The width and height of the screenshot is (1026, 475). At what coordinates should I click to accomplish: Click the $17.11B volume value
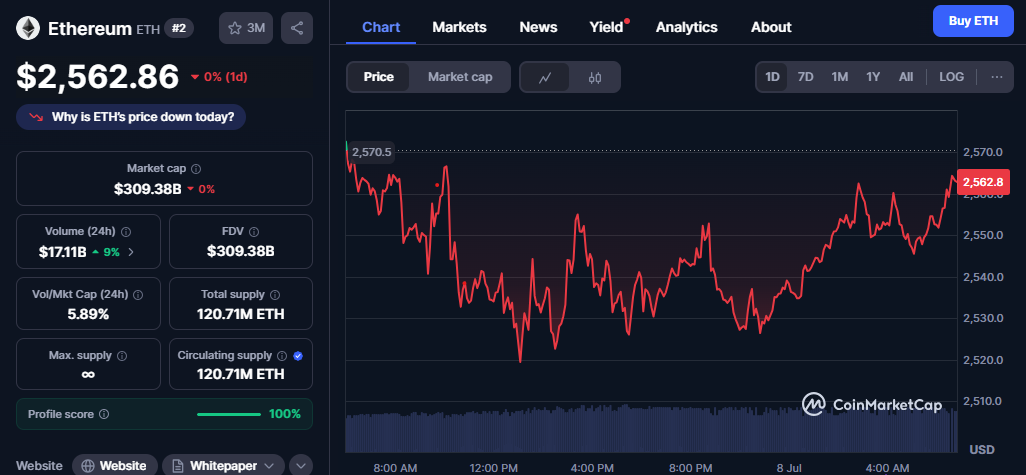tap(62, 252)
